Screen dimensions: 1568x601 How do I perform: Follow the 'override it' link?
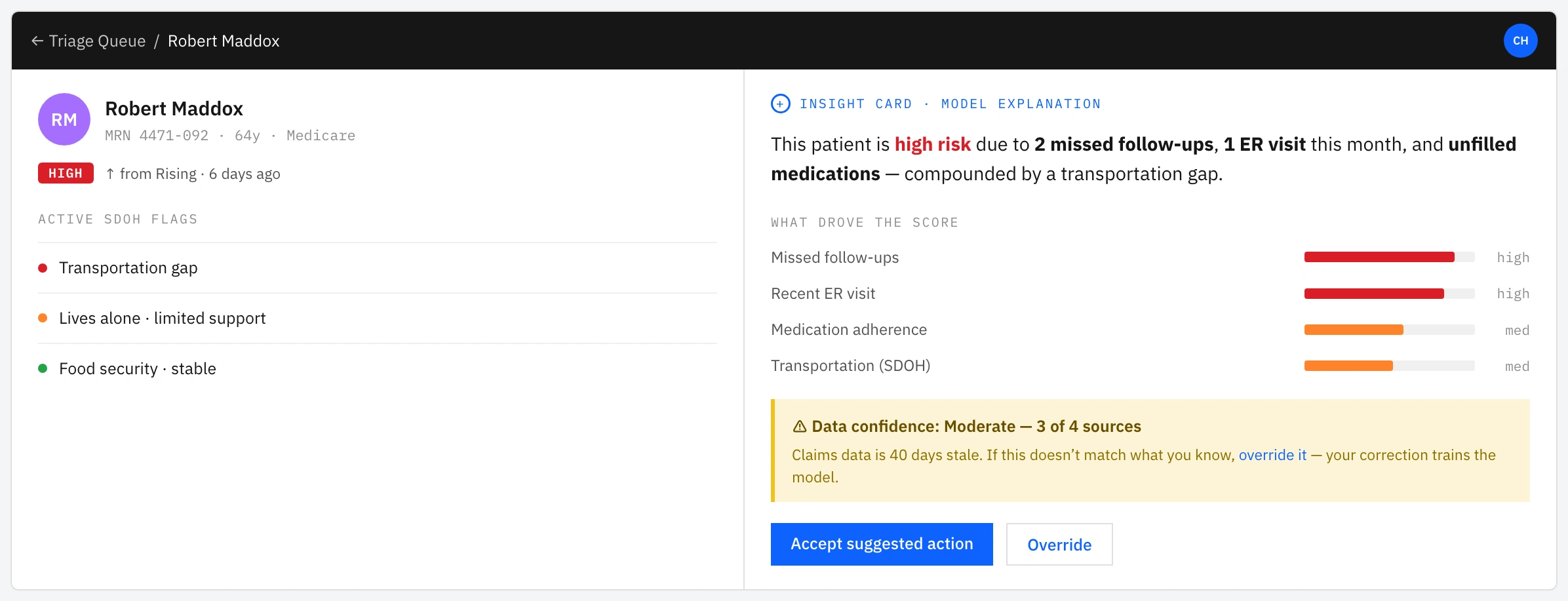pyautogui.click(x=1272, y=455)
